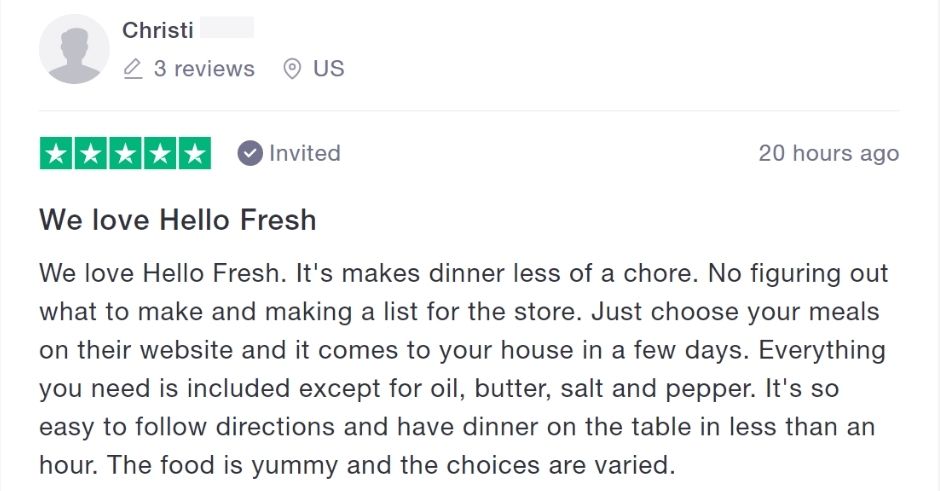The width and height of the screenshot is (940, 491).
Task: Click "Just choose your meals" in the review
Action: [736, 312]
